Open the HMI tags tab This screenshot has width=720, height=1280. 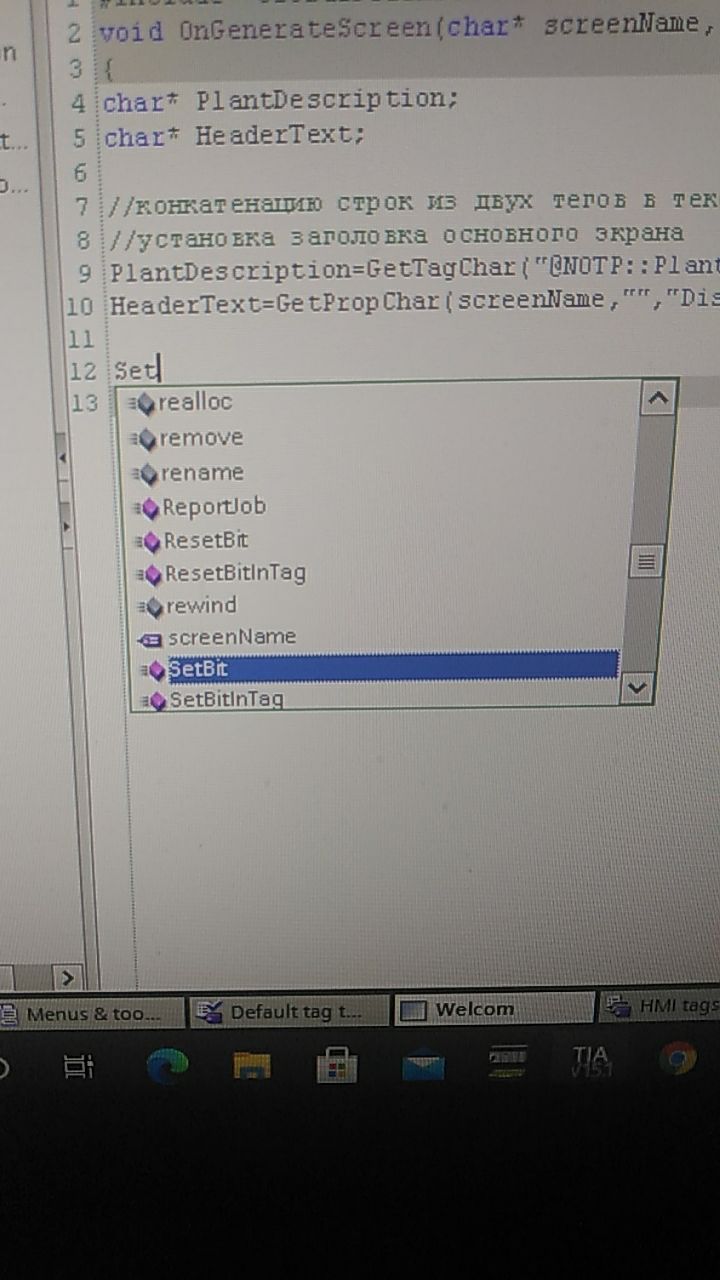pos(660,1005)
